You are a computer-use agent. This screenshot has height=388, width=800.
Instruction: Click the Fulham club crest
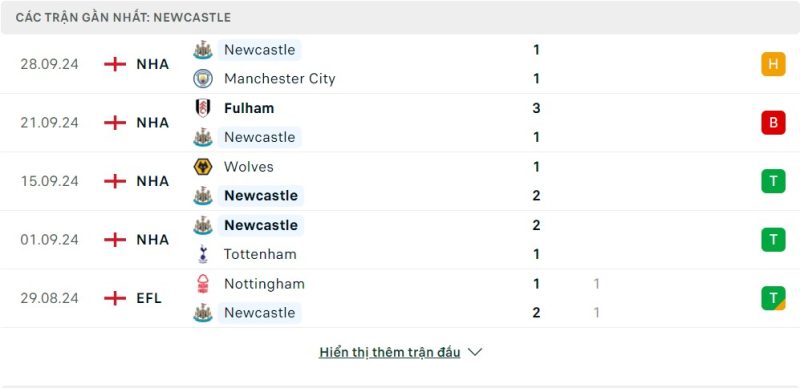pyautogui.click(x=203, y=108)
